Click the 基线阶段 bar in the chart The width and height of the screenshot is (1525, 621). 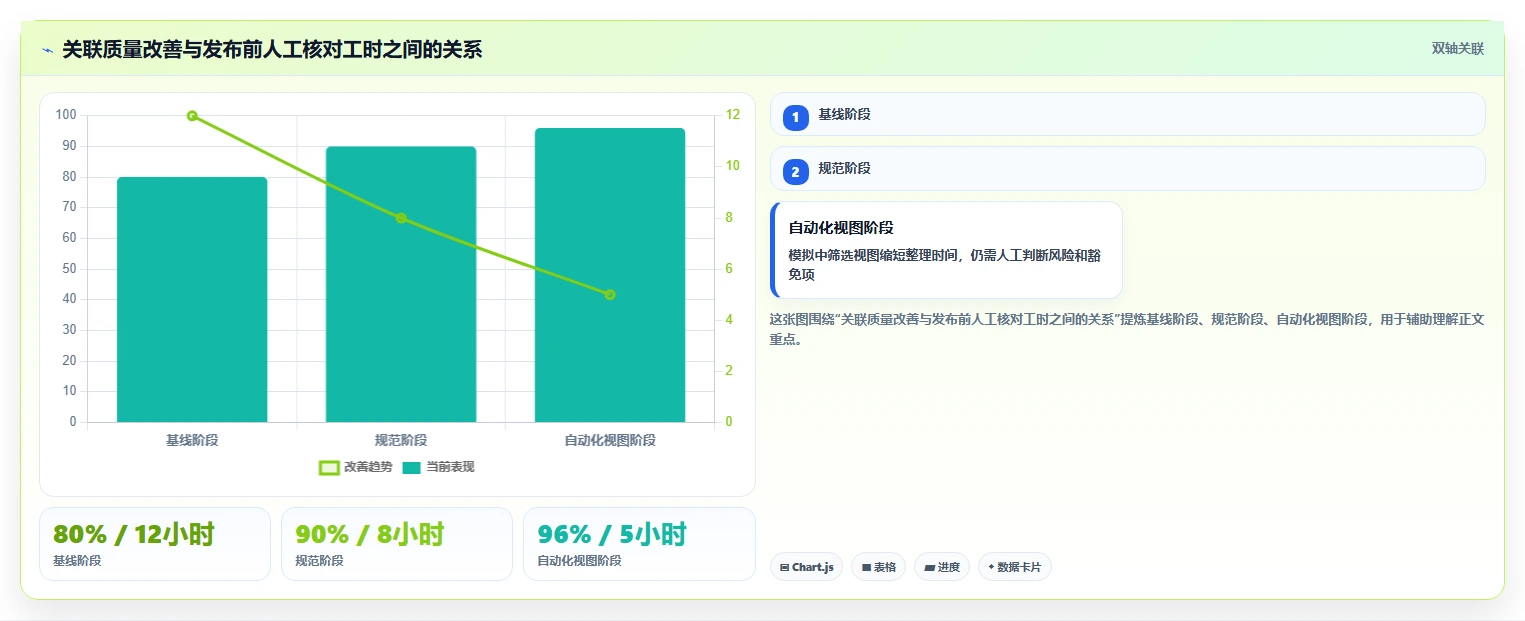192,299
